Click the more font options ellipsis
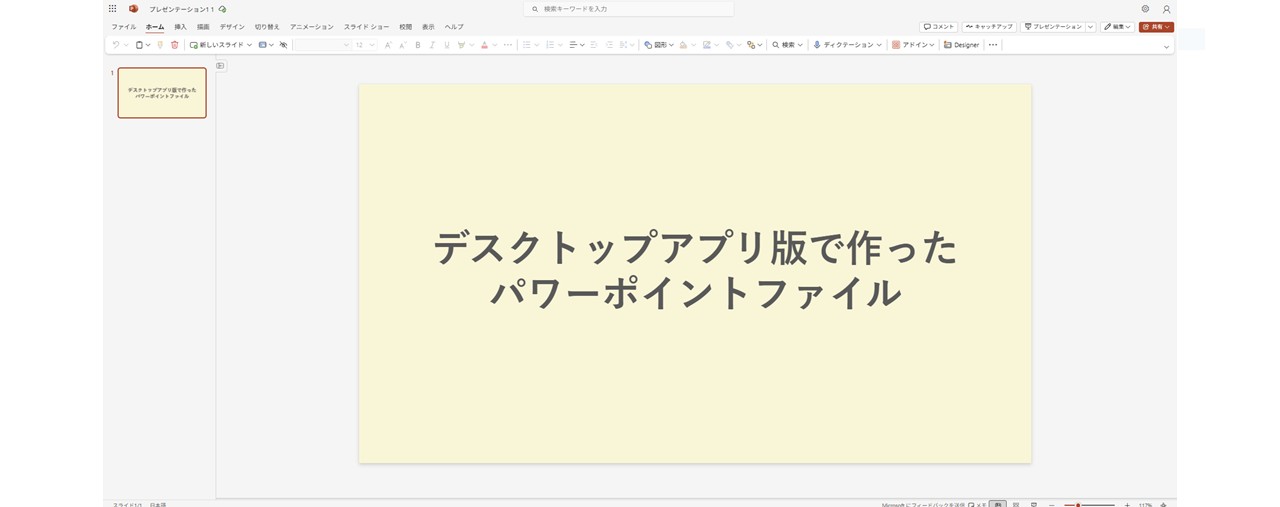The image size is (1280, 507). 508,45
